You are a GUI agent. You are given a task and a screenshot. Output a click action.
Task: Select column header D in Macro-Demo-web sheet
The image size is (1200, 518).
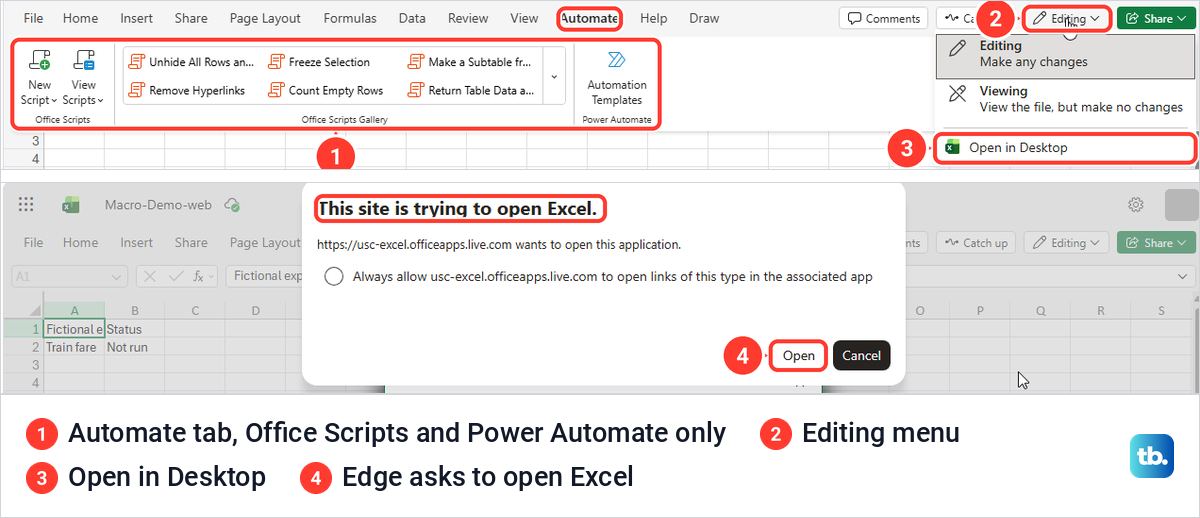pos(255,311)
